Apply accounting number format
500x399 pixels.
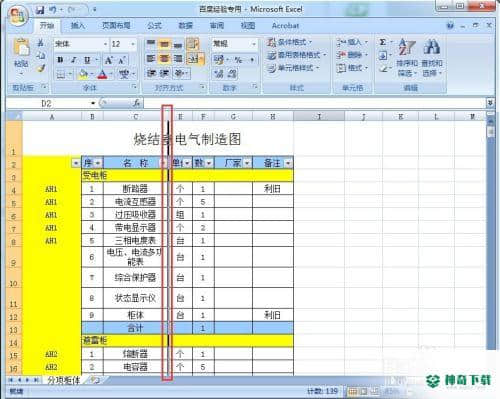click(219, 60)
